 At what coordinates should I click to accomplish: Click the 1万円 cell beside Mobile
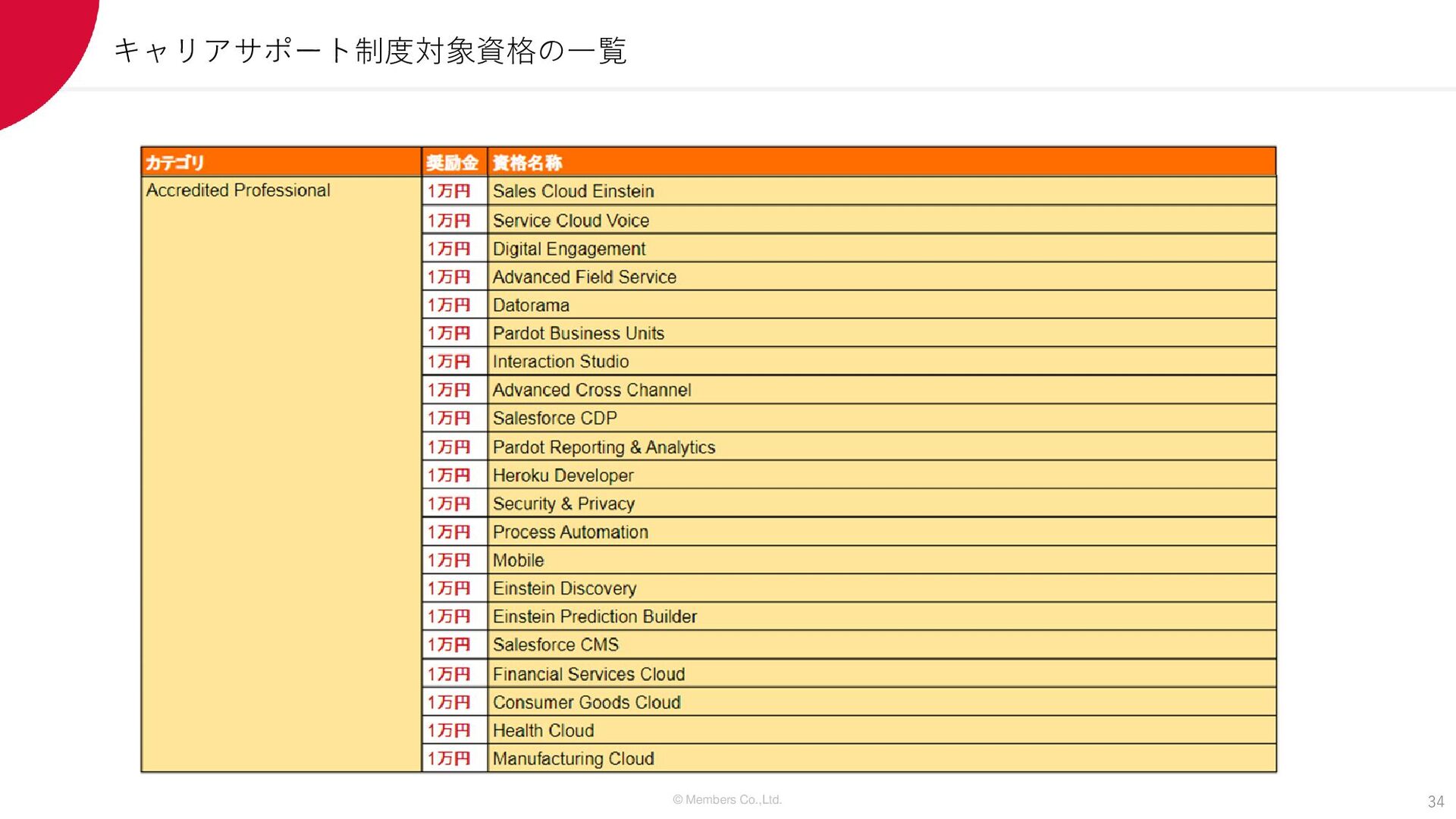pyautogui.click(x=454, y=560)
